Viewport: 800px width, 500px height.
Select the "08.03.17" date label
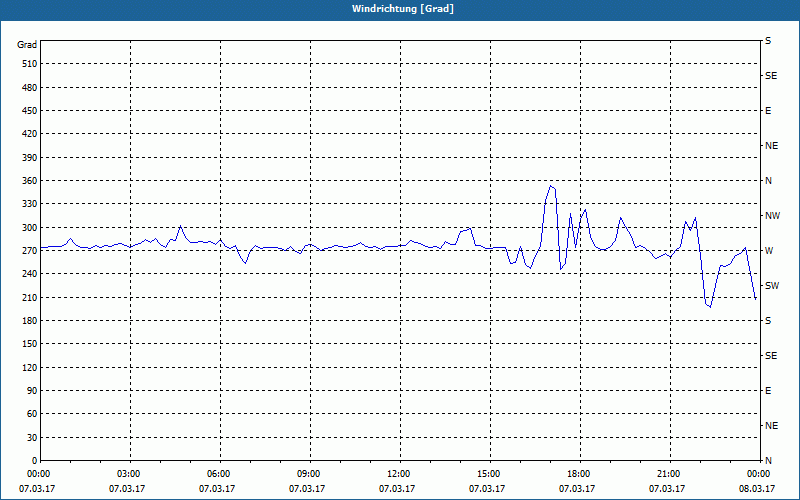757,489
